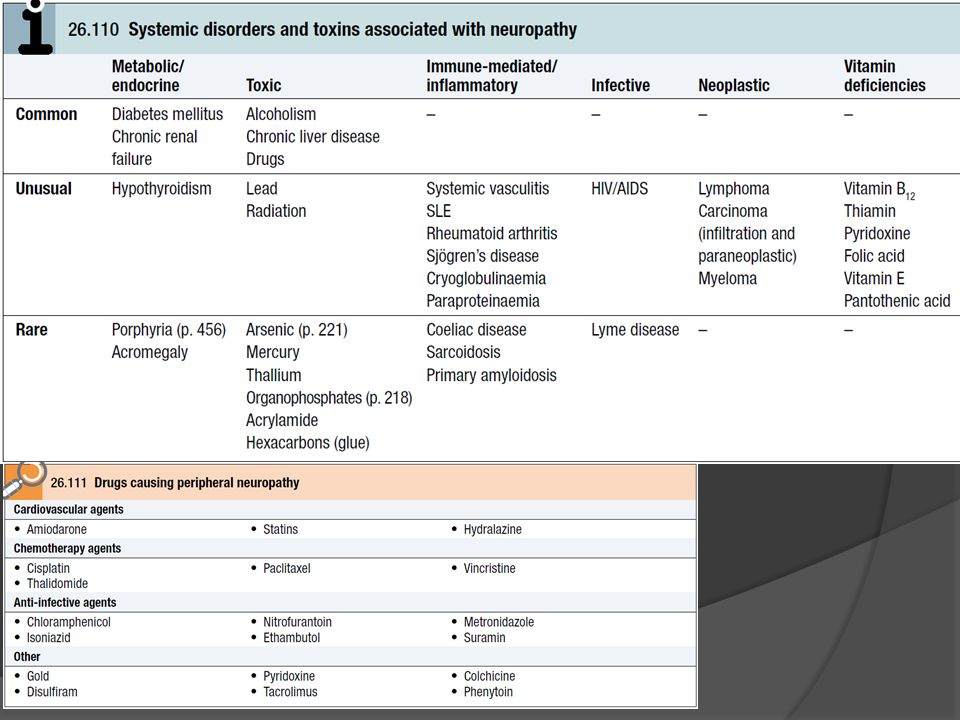
Task: Click the 'Metabolic/ endocrine' column header
Action: tap(148, 76)
